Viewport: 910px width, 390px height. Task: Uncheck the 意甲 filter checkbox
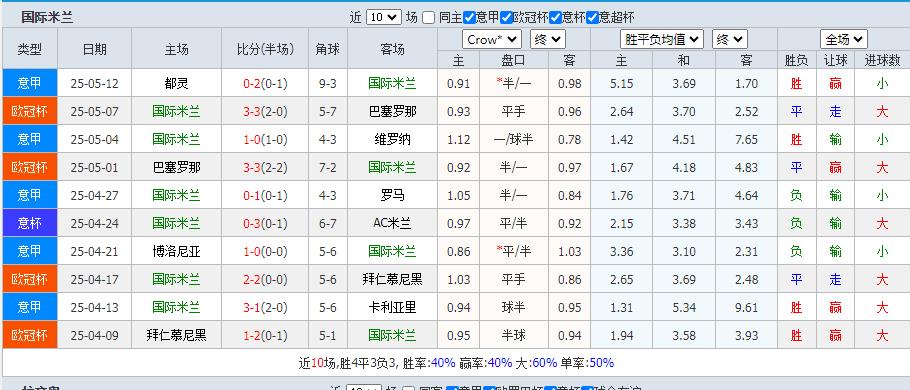[x=470, y=17]
